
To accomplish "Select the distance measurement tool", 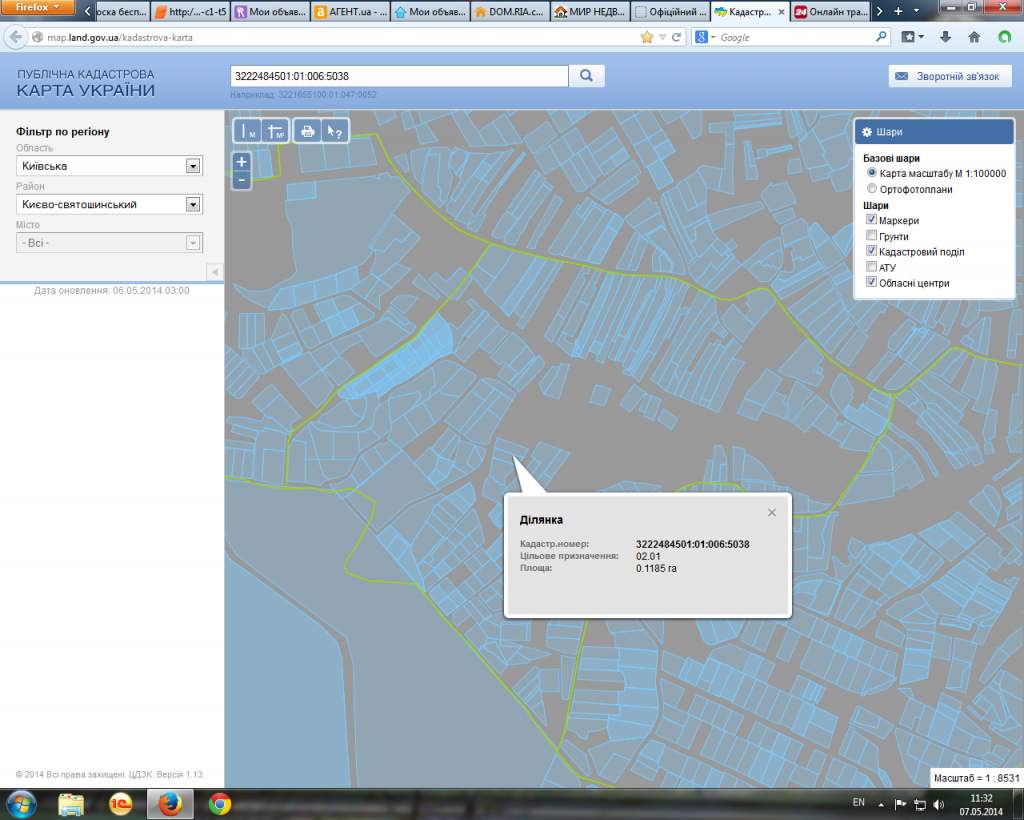I will click(x=246, y=131).
